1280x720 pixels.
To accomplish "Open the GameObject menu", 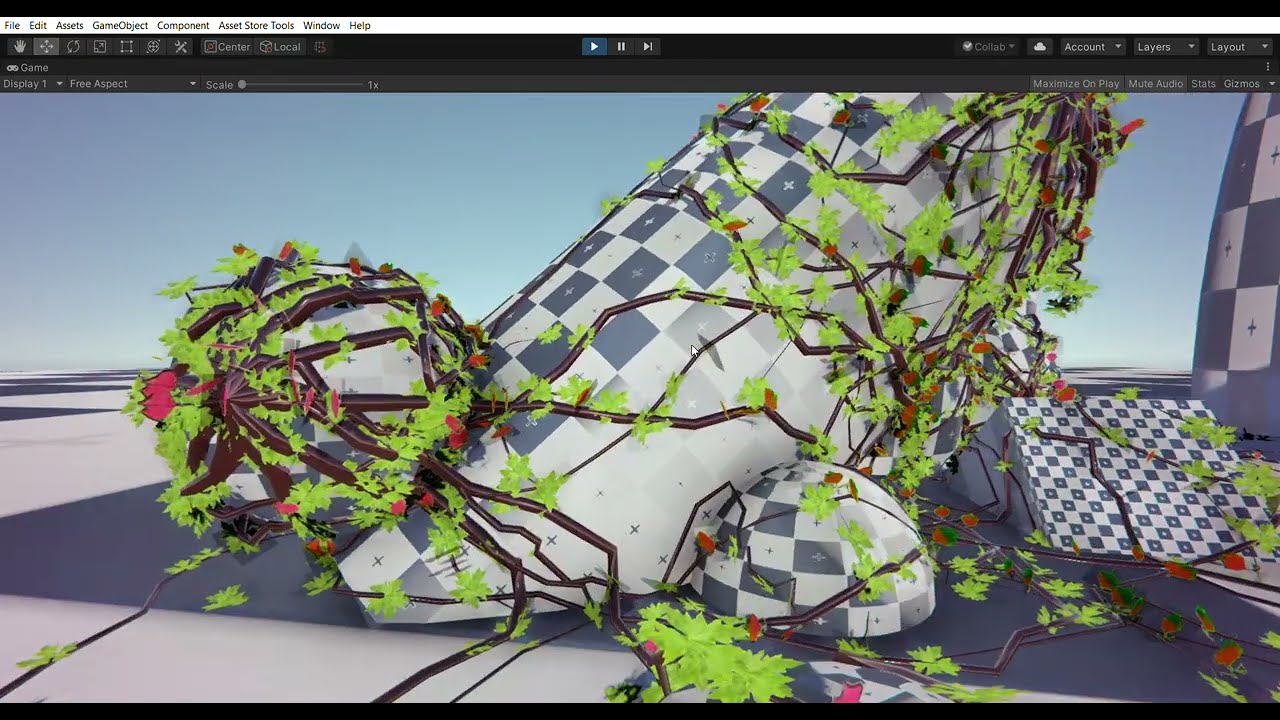I will [x=120, y=25].
